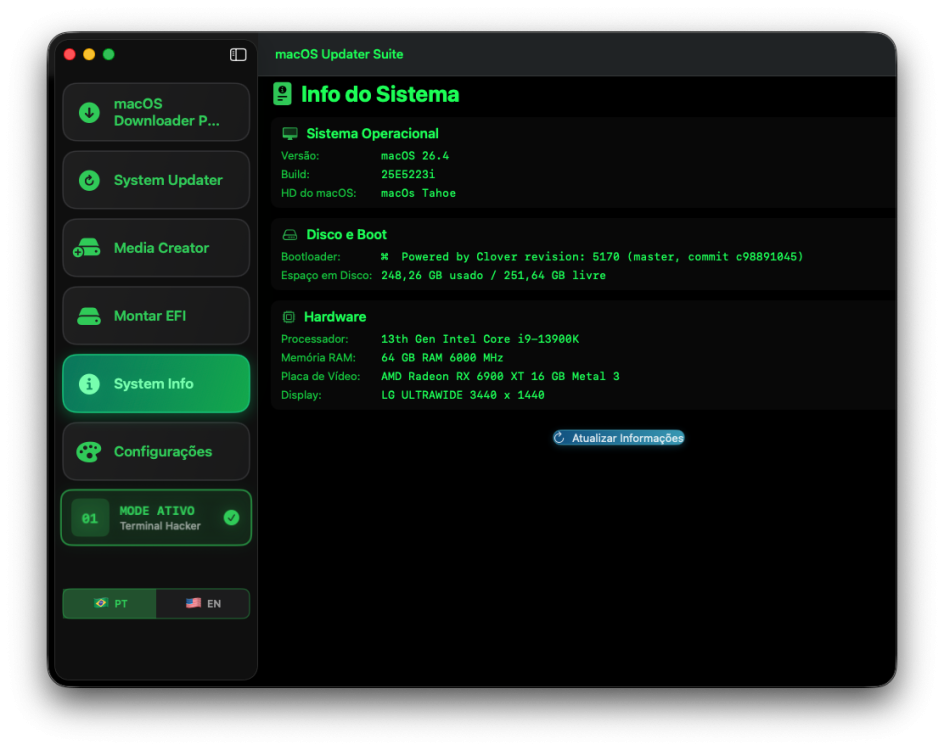The height and width of the screenshot is (750, 944).
Task: Click the System Updater refresh icon
Action: (89, 180)
